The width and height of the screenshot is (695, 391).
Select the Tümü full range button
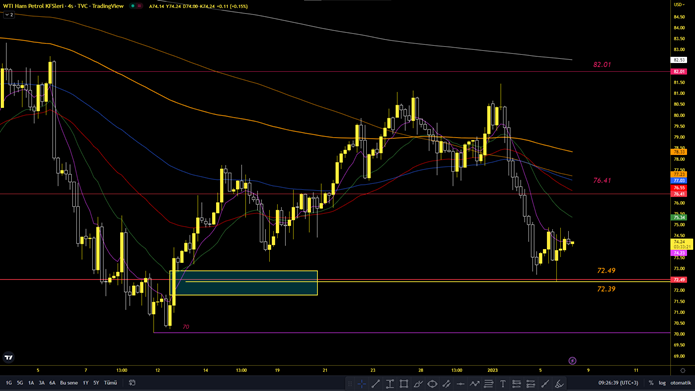click(110, 383)
